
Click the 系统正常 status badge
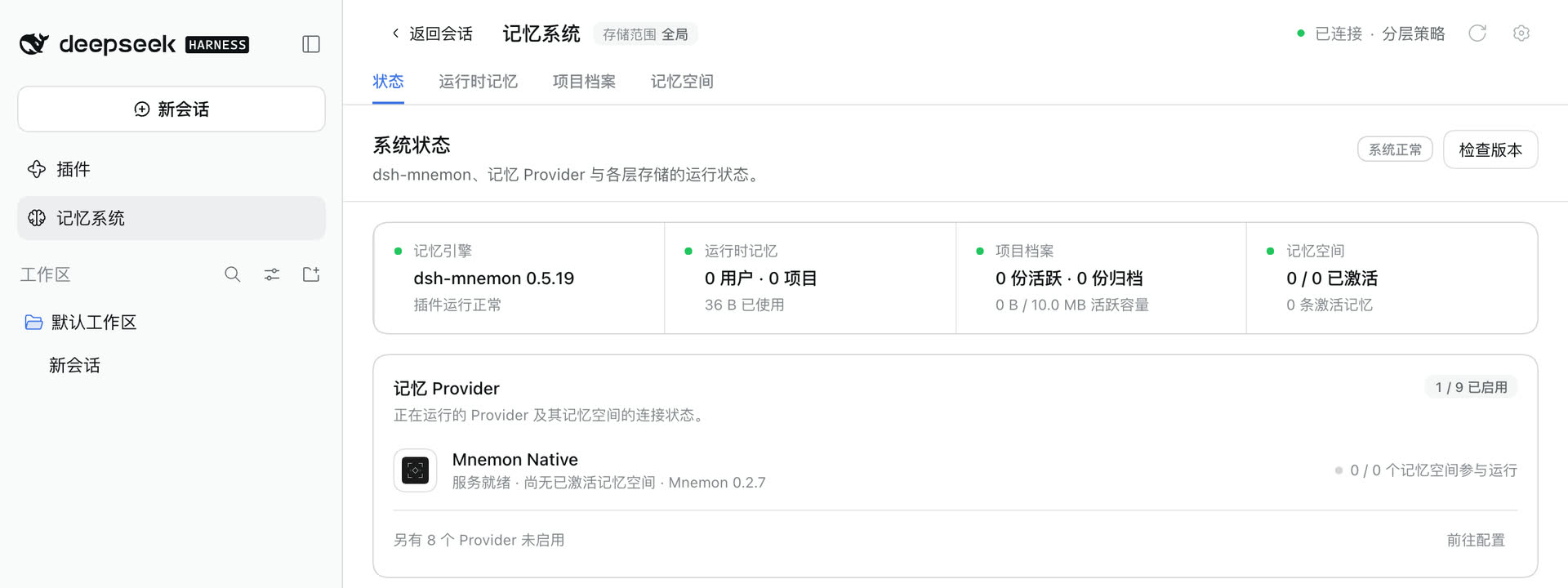1395,149
